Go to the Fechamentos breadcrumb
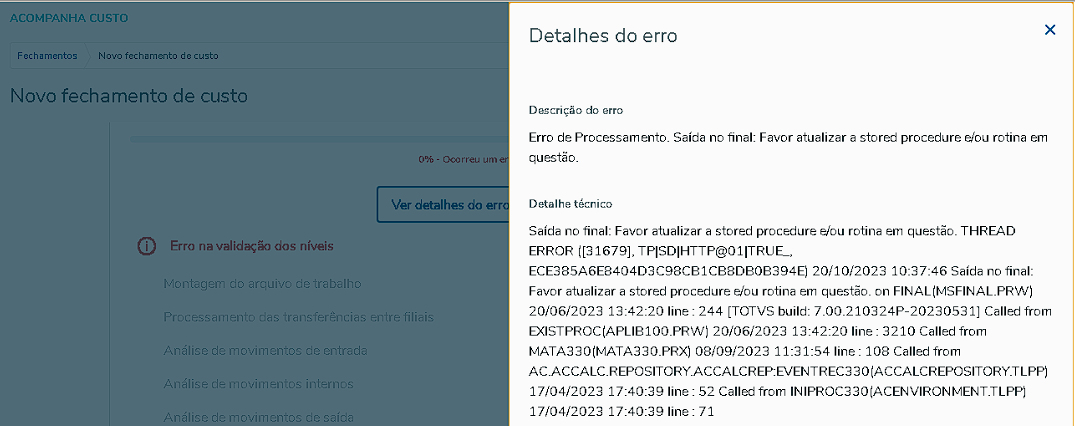This screenshot has height=426, width=1075. [x=47, y=56]
